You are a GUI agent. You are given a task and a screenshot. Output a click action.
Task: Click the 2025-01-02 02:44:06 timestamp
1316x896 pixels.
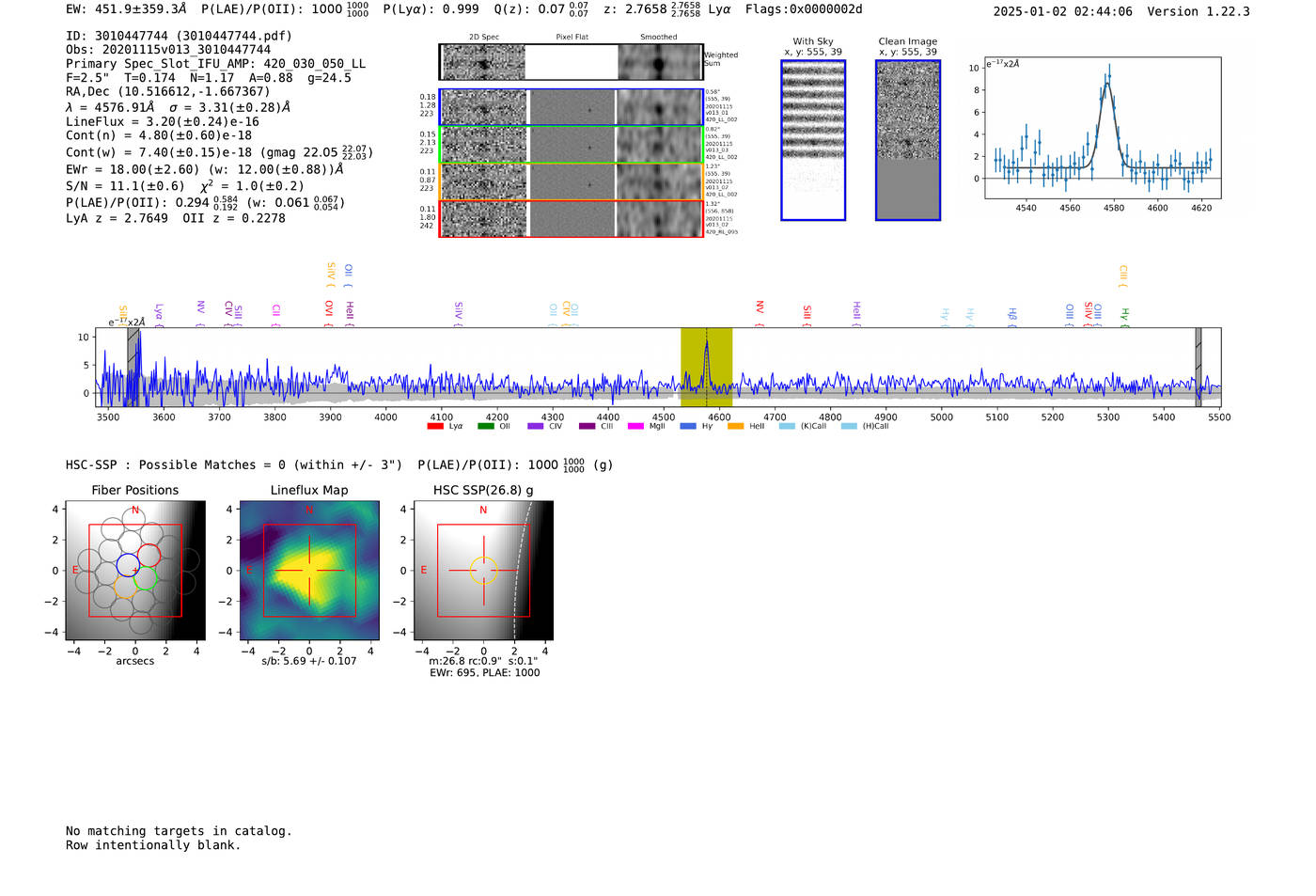click(x=1063, y=11)
